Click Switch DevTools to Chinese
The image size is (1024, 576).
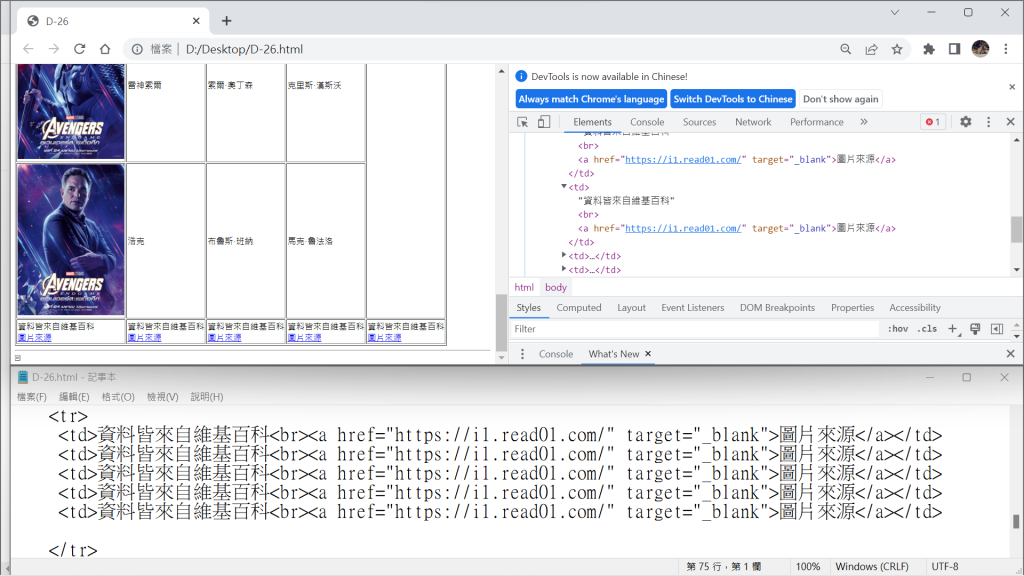733,99
